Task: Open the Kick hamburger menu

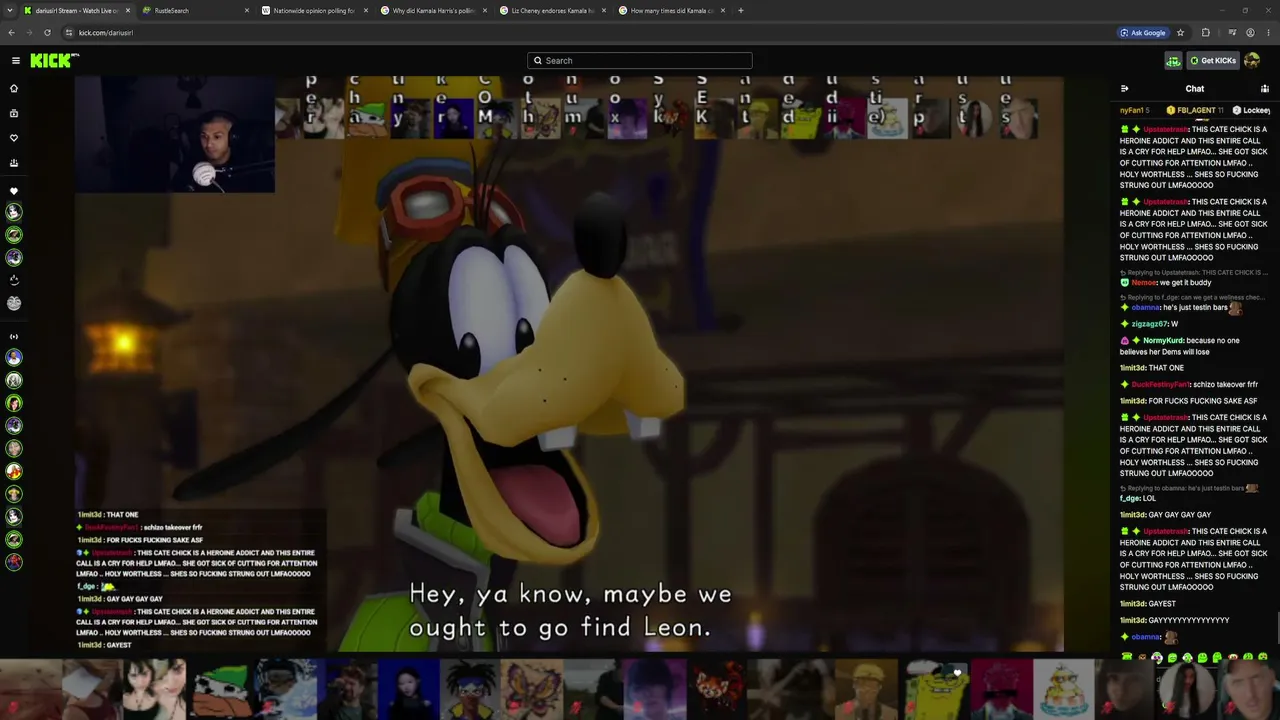Action: coord(16,60)
